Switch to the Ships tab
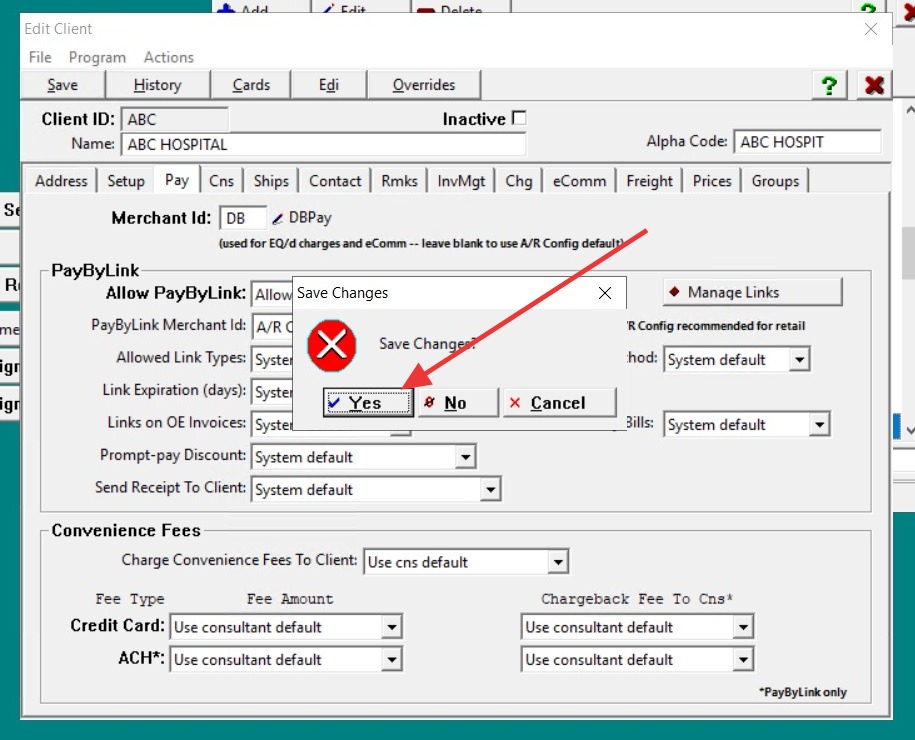Viewport: 915px width, 740px height. click(271, 181)
